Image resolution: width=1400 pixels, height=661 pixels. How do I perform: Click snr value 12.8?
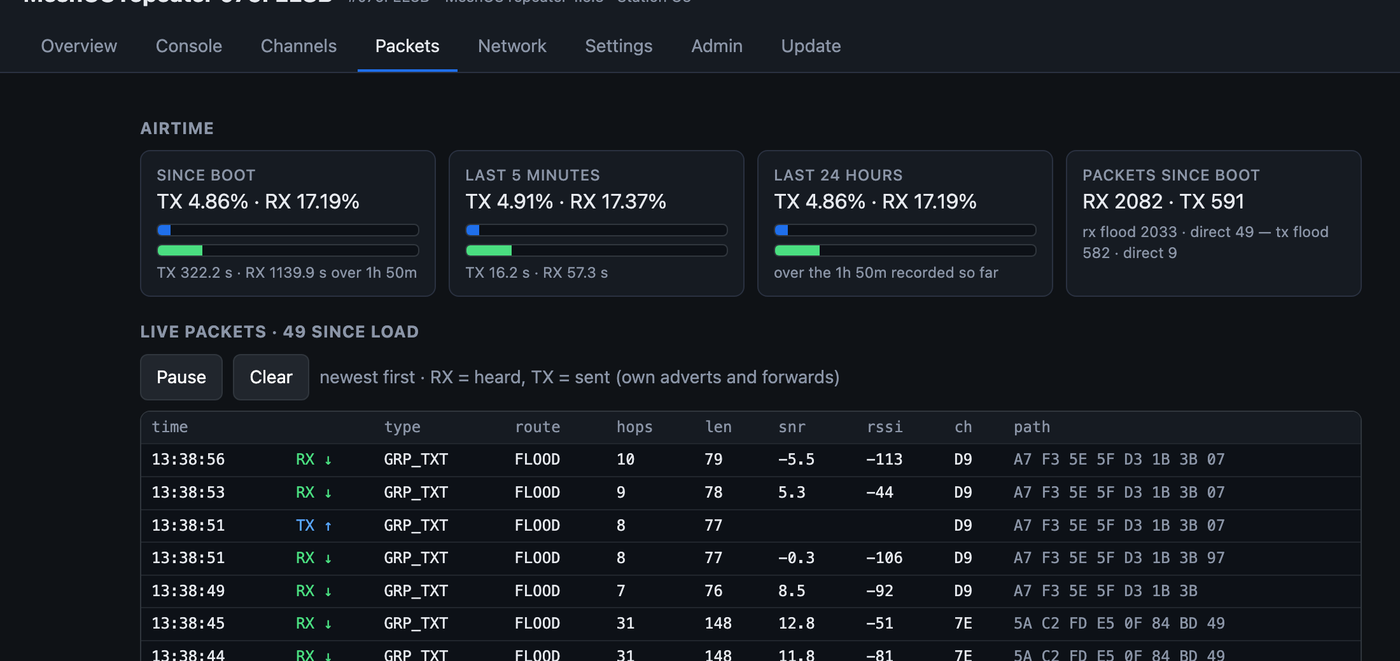(796, 623)
